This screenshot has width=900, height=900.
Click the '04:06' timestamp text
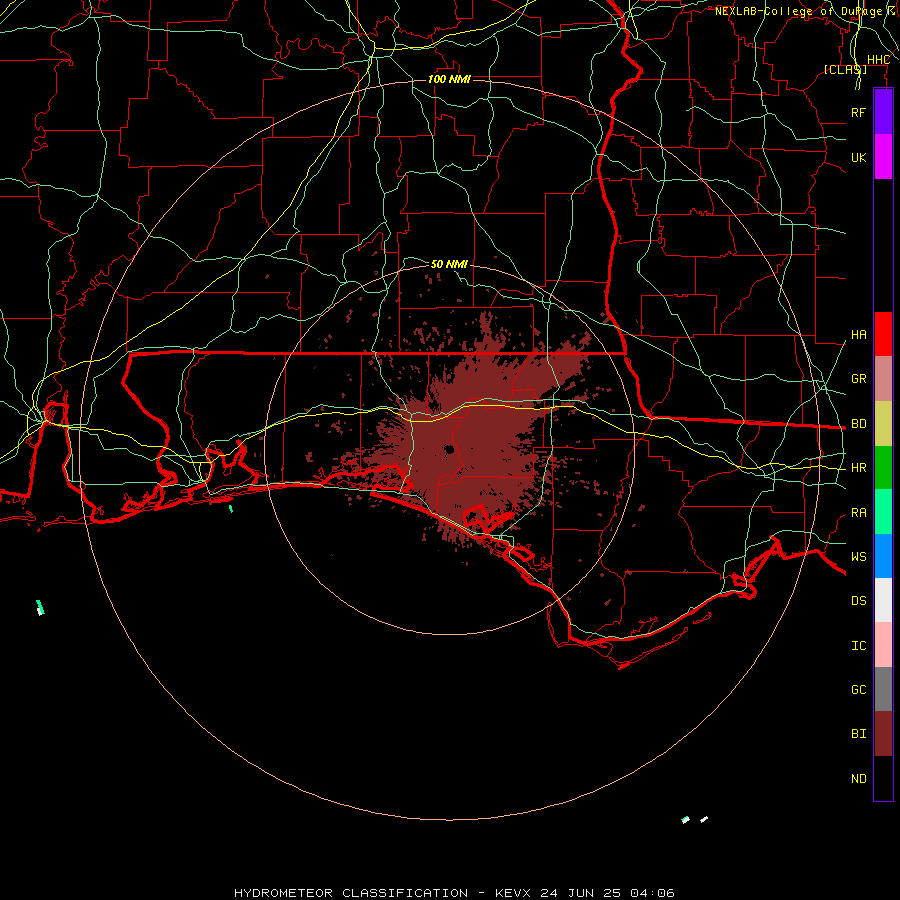click(x=652, y=893)
